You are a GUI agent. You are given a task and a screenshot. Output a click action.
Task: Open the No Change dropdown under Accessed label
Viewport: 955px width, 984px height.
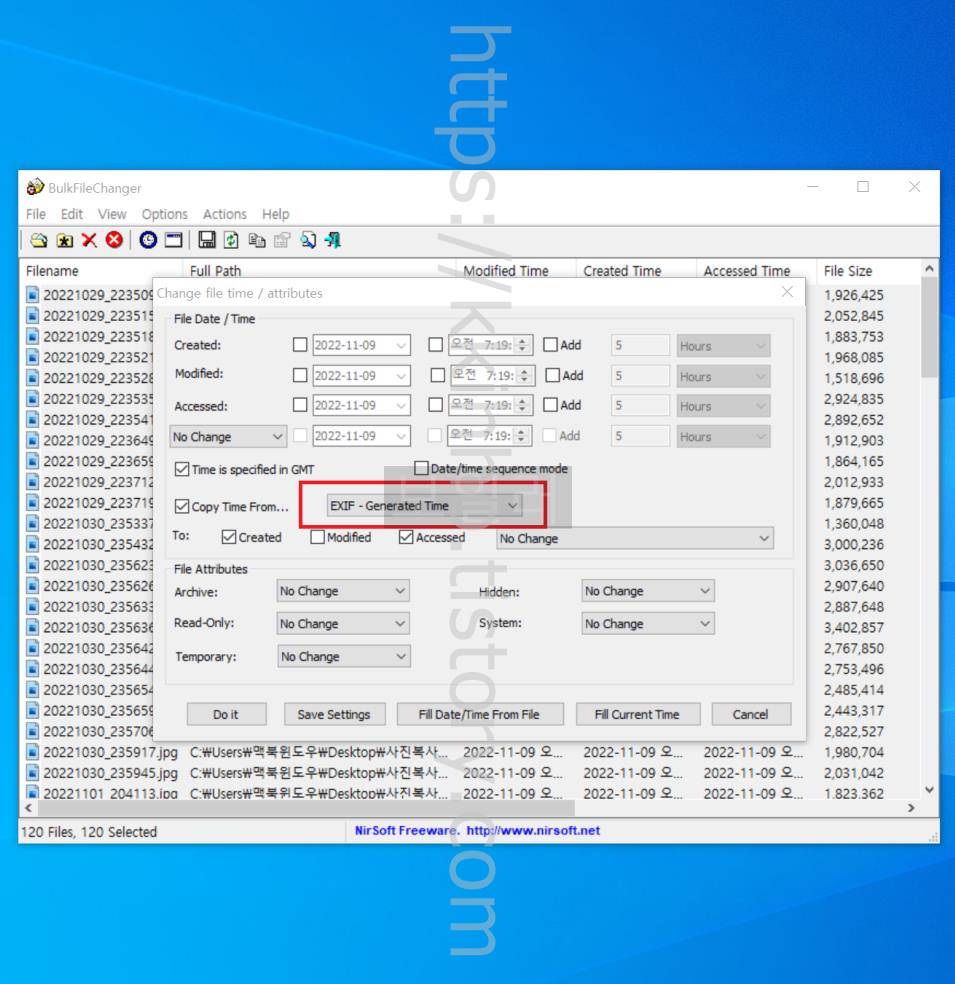pos(228,437)
